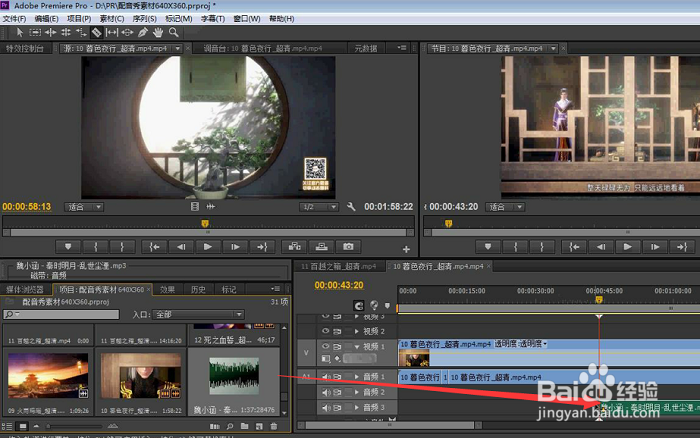Mute the 音频 1 track speaker
Image resolution: width=700 pixels, height=438 pixels.
tap(326, 377)
